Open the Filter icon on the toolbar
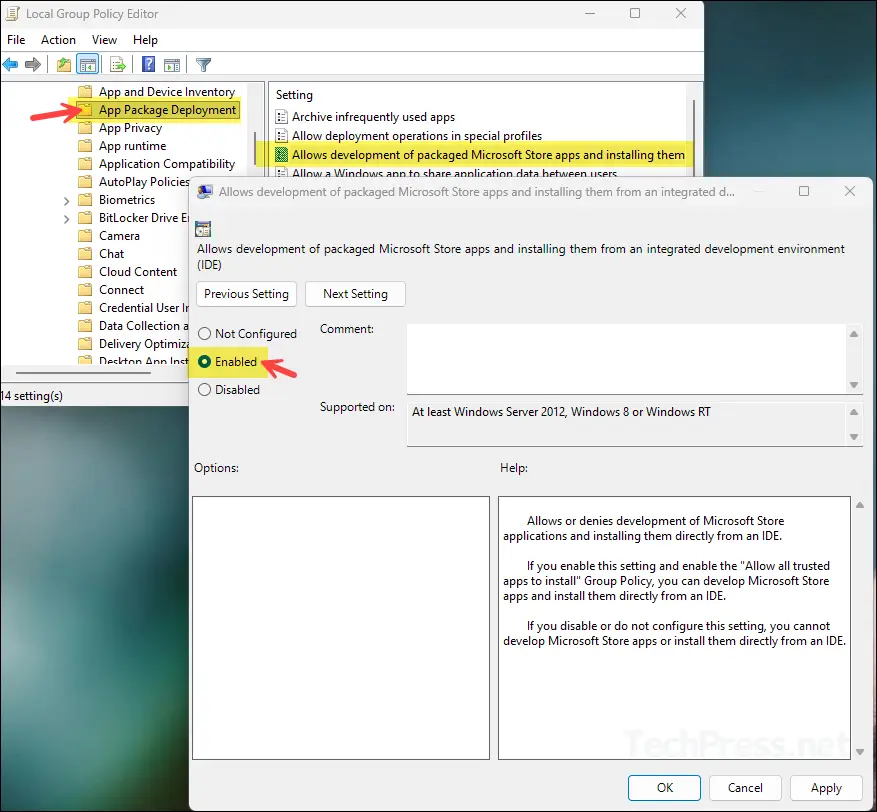Screen dimensions: 877x812 (203, 64)
